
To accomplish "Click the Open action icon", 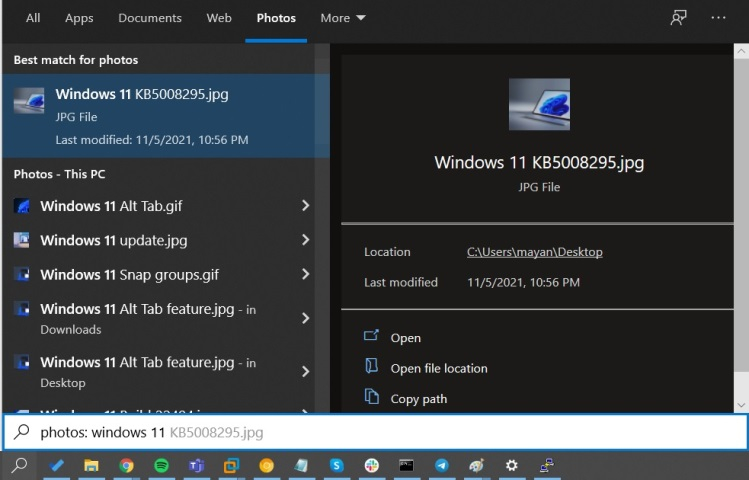I will coord(371,335).
